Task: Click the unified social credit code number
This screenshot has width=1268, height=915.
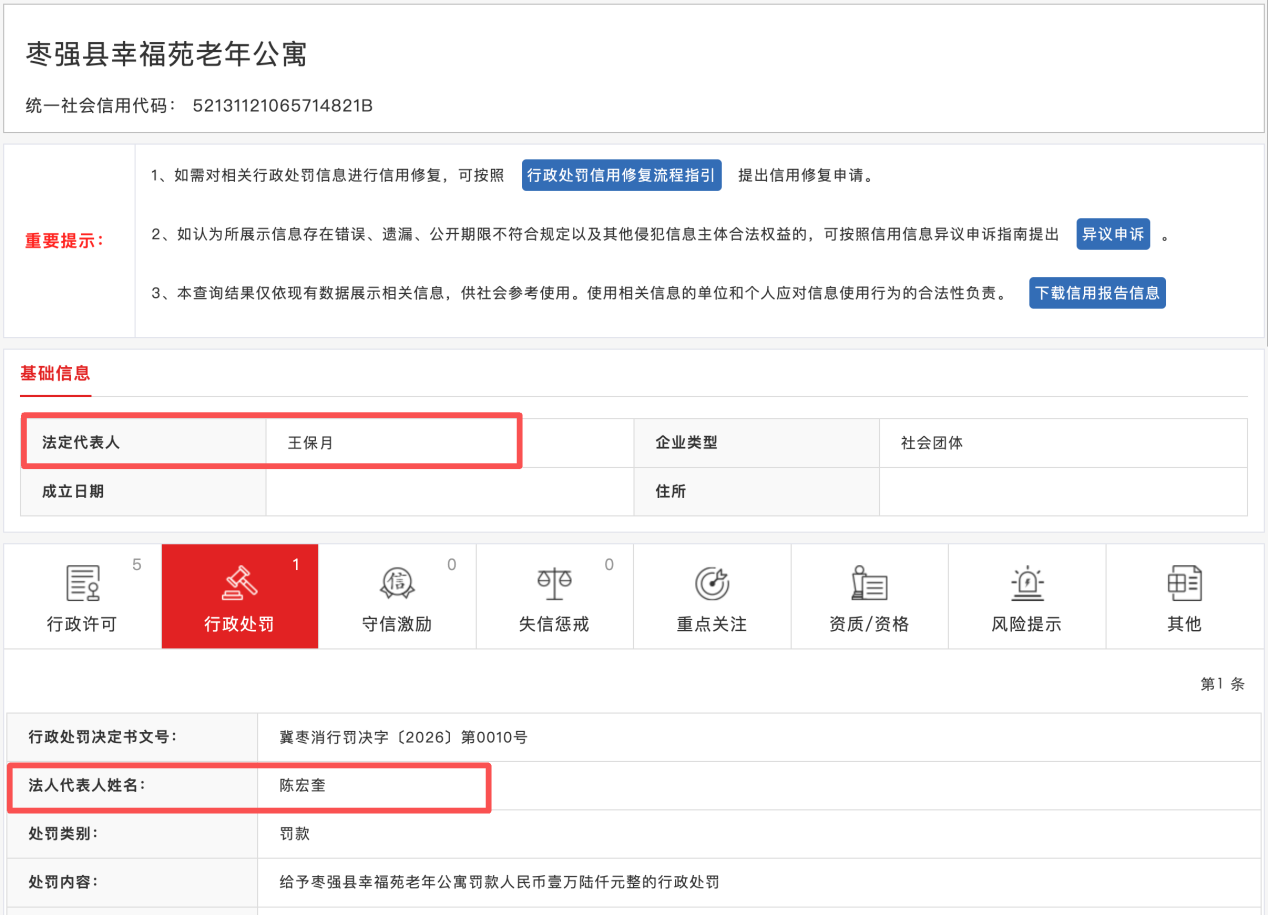Action: pos(282,105)
